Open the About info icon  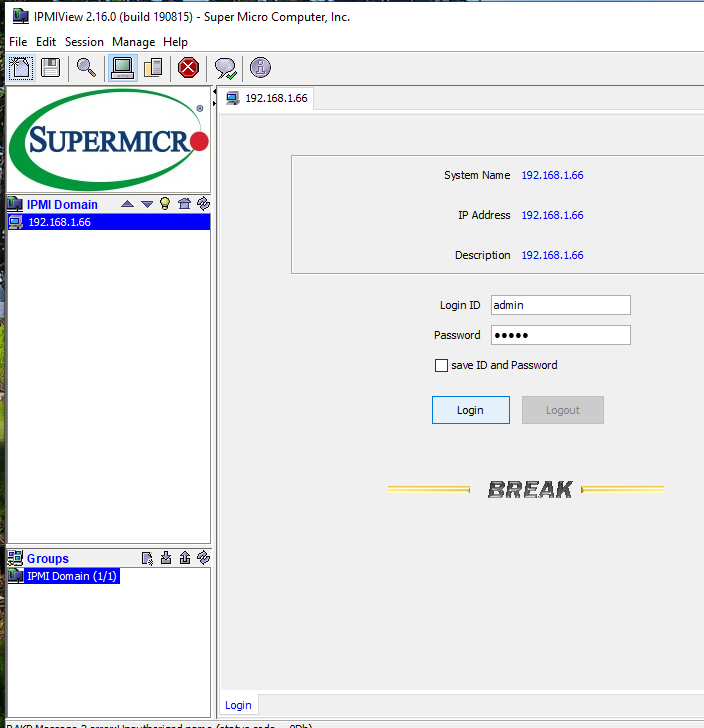coord(261,68)
